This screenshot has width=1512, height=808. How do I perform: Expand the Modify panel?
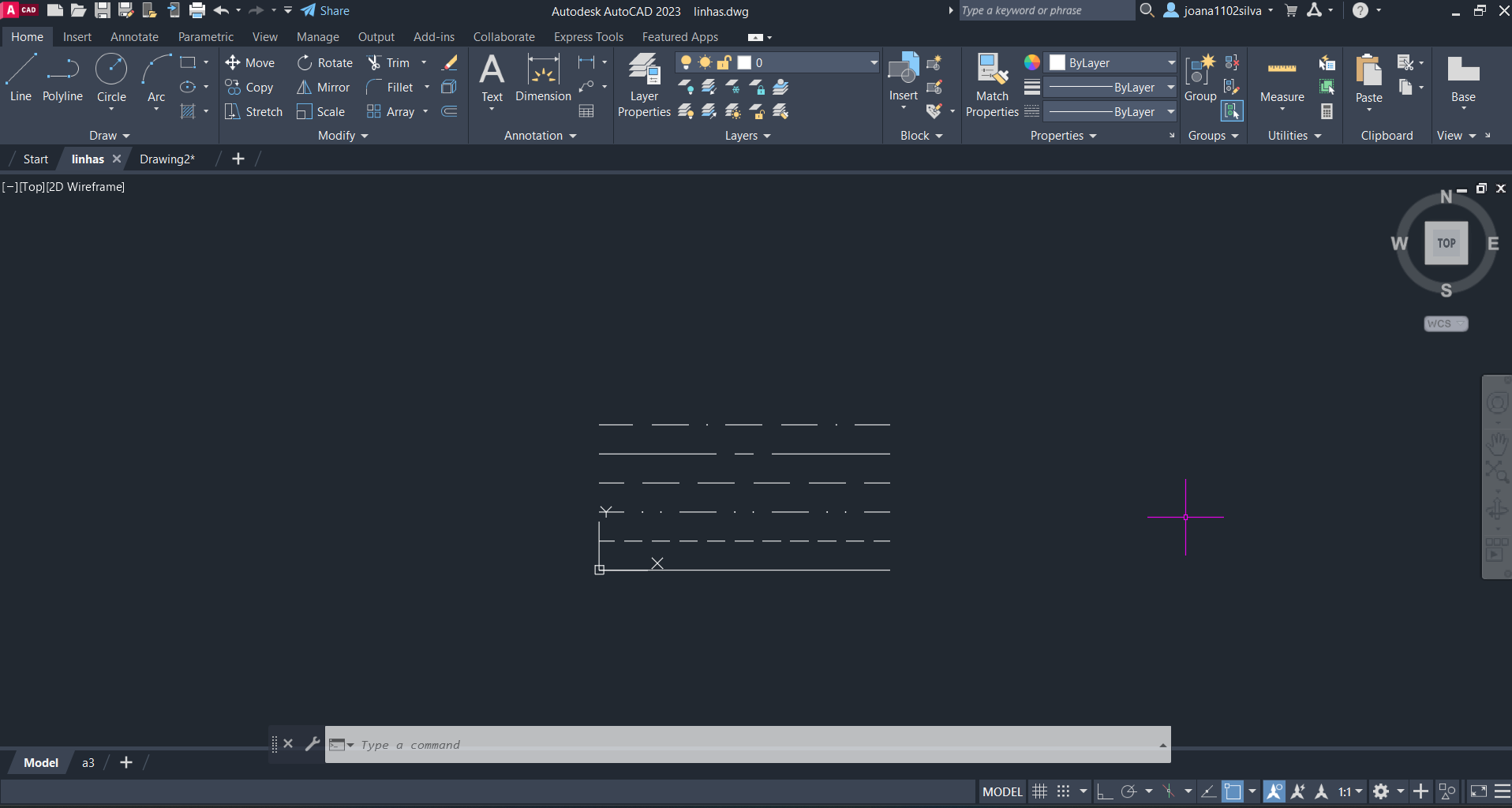click(x=343, y=136)
